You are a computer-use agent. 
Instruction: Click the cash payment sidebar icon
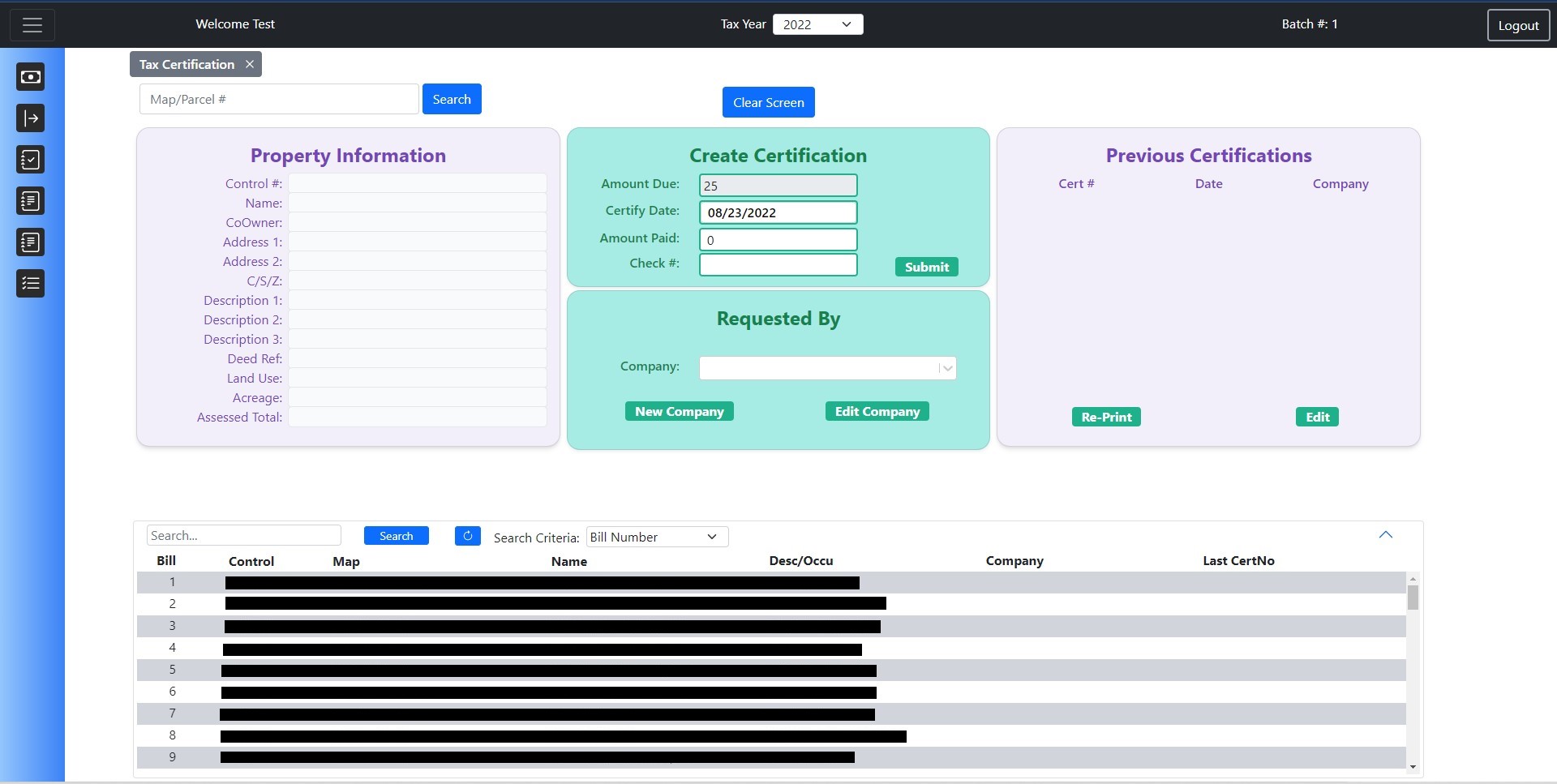31,77
